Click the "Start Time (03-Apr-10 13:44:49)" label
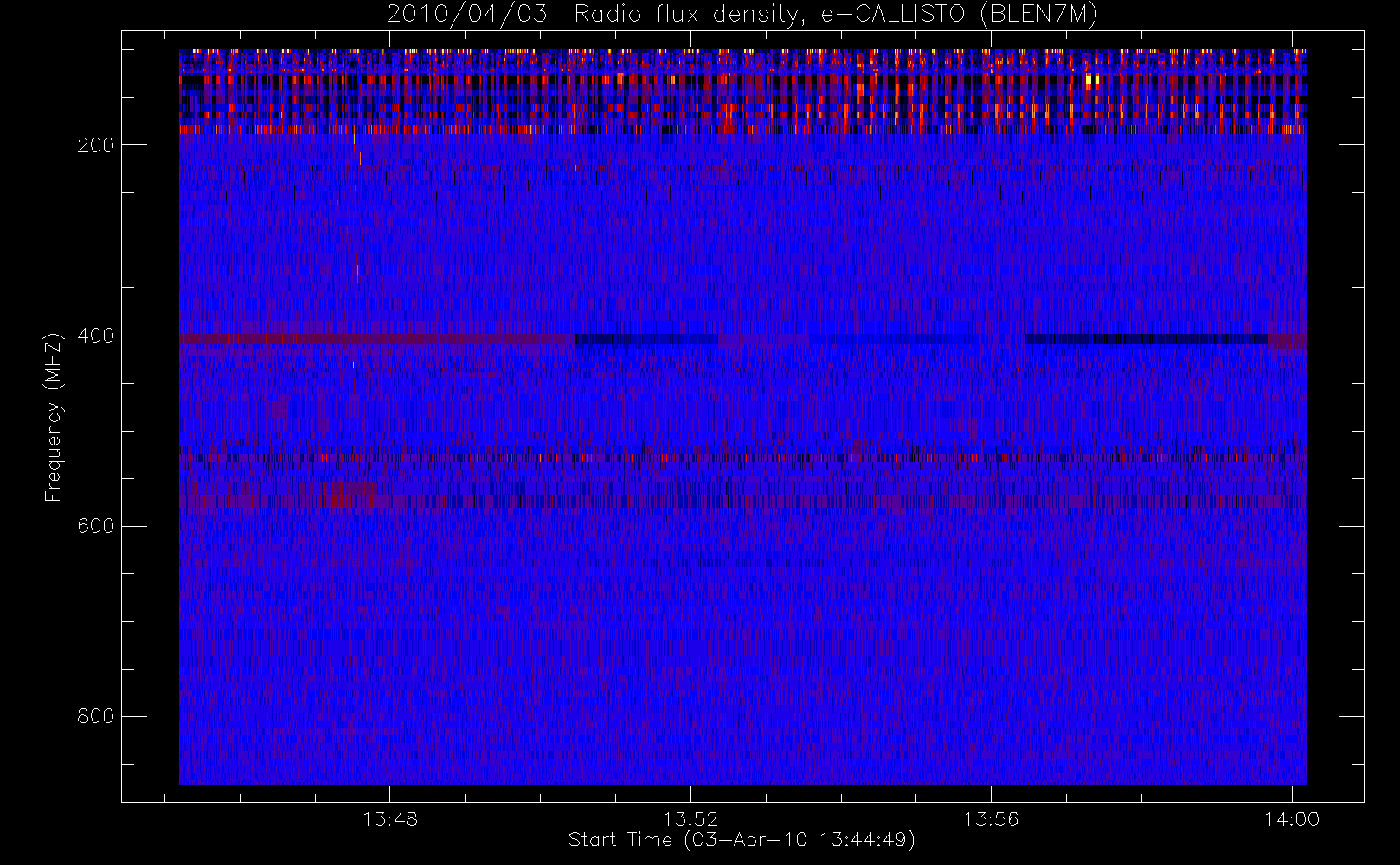Viewport: 1400px width, 865px height. point(742,840)
